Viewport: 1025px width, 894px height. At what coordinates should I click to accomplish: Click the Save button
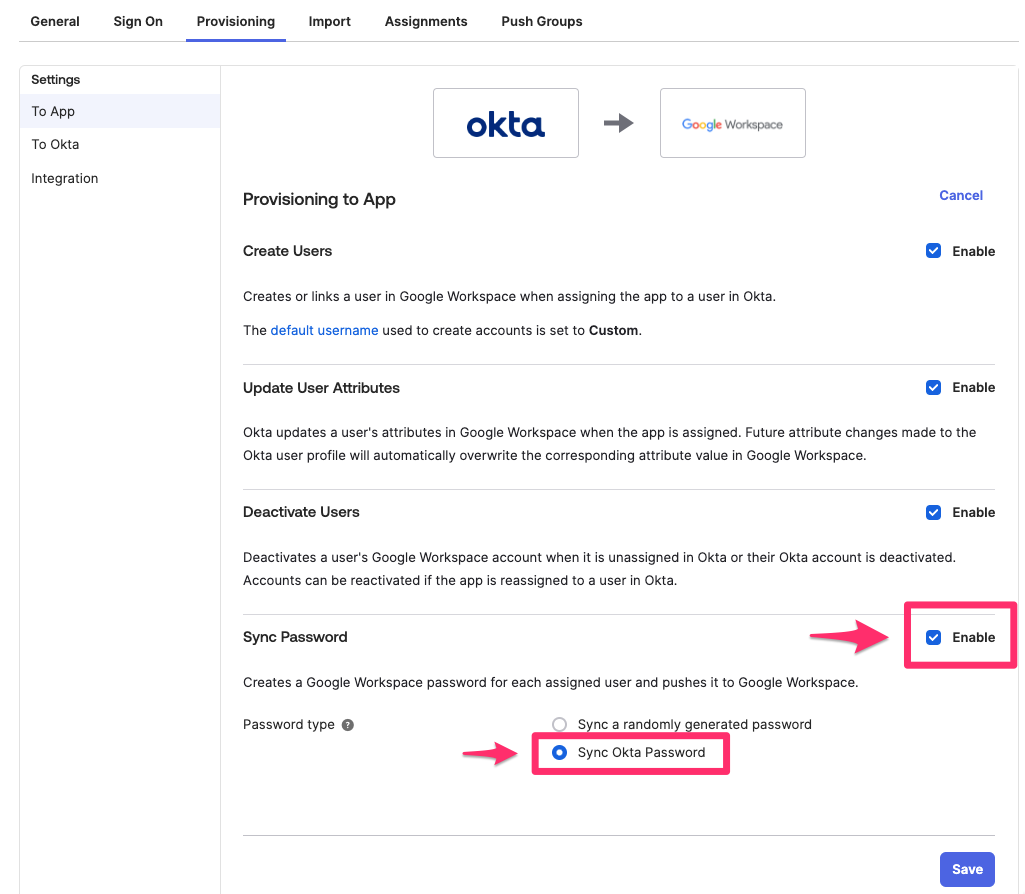[x=966, y=869]
